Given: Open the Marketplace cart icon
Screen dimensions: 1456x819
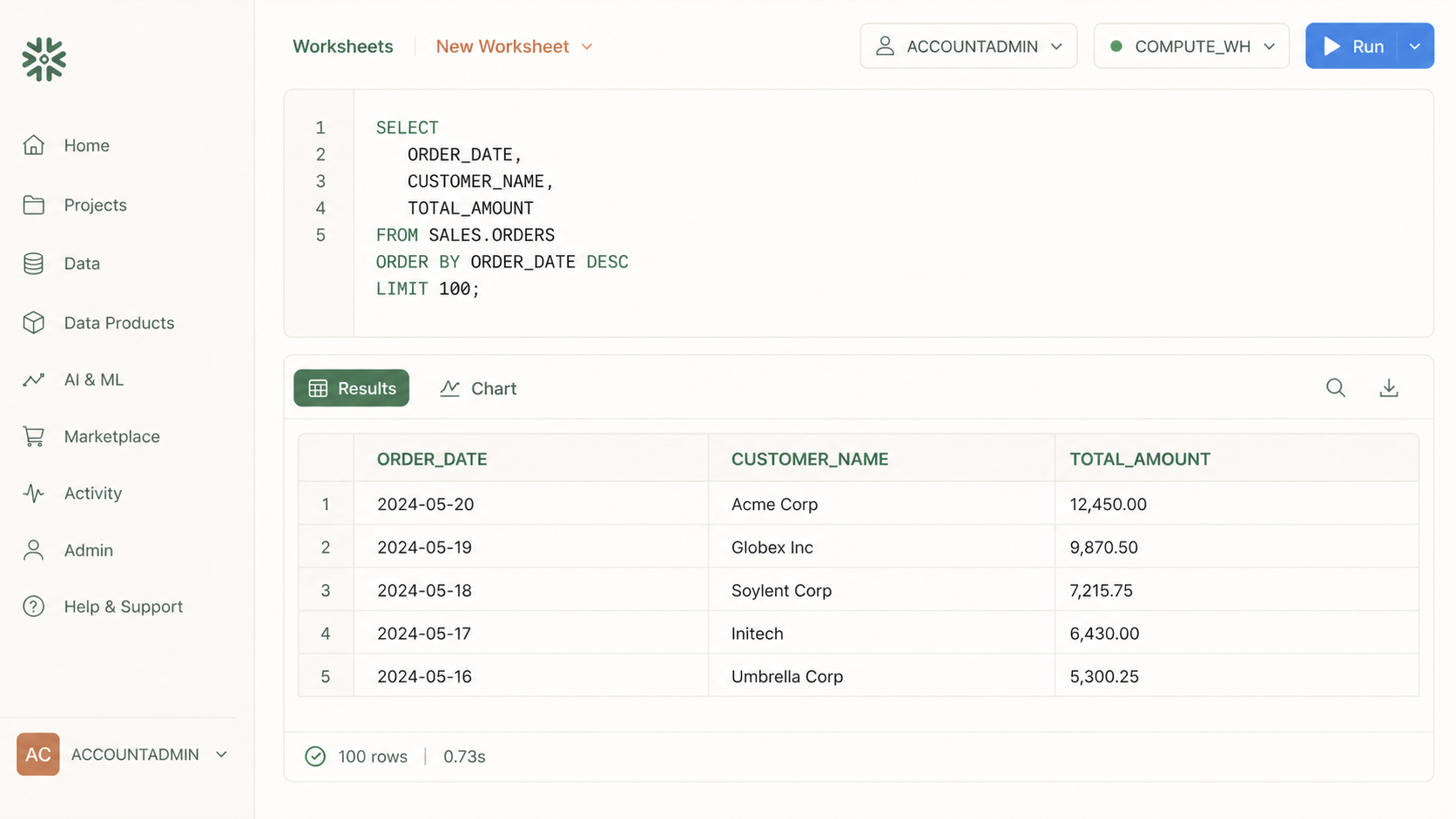Looking at the screenshot, I should tap(34, 437).
